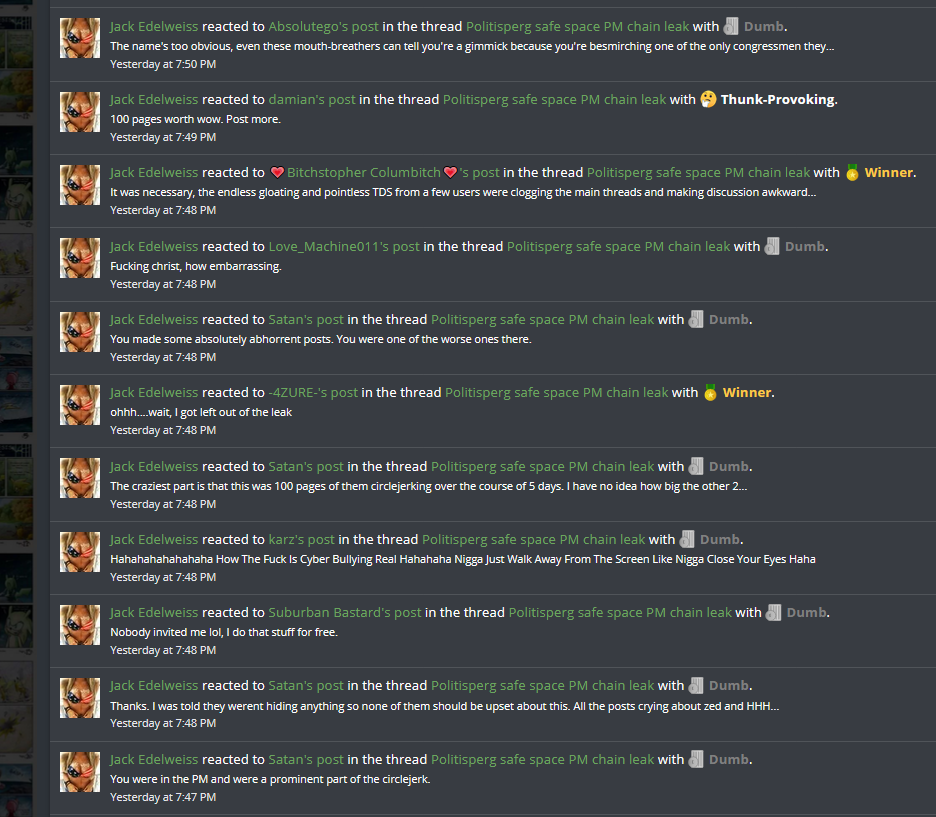936x817 pixels.
Task: Click the Dumb icon on the Love_Machine011 entry
Action: [x=772, y=246]
